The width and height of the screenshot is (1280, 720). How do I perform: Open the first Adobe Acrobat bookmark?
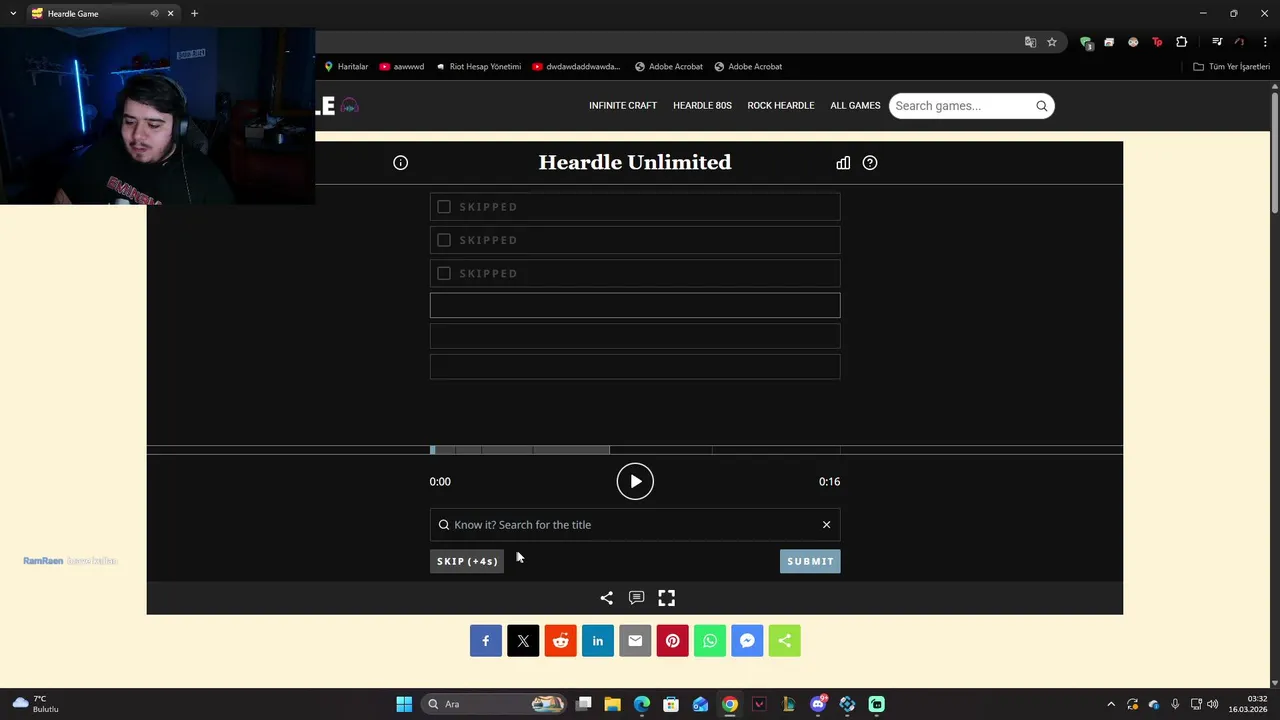pyautogui.click(x=669, y=67)
